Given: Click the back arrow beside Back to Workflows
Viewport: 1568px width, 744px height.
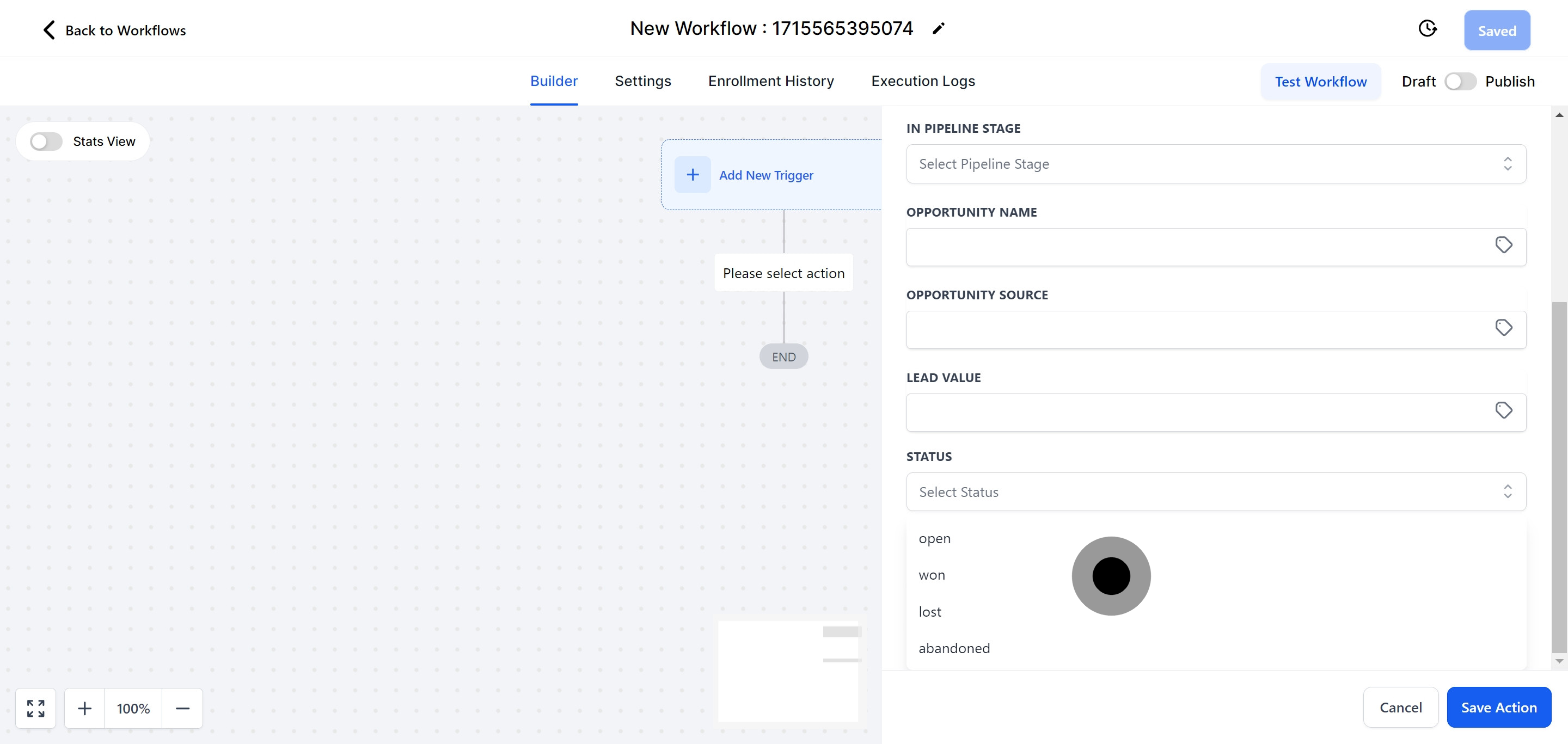Looking at the screenshot, I should (48, 29).
